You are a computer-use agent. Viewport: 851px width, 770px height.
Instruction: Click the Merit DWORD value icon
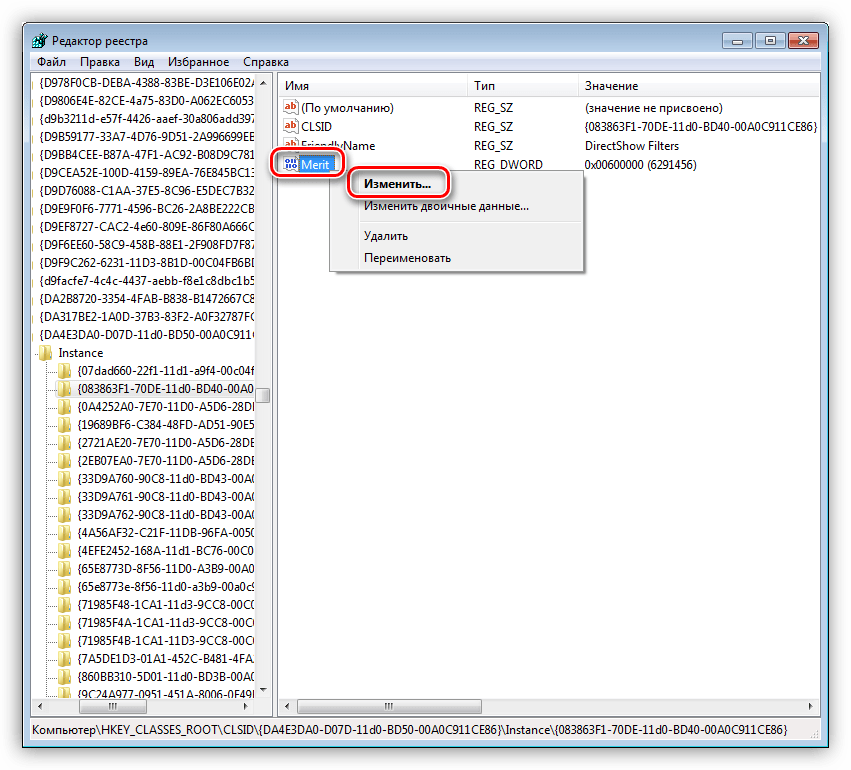coord(291,164)
